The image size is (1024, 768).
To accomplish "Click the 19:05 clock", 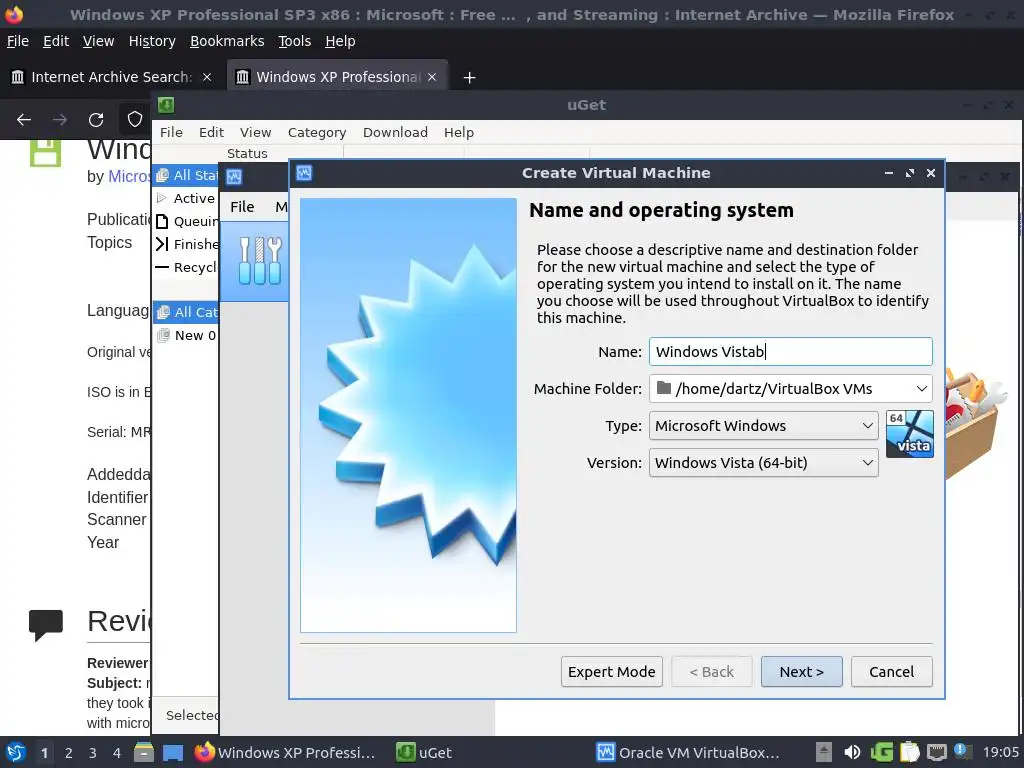I will point(1000,752).
